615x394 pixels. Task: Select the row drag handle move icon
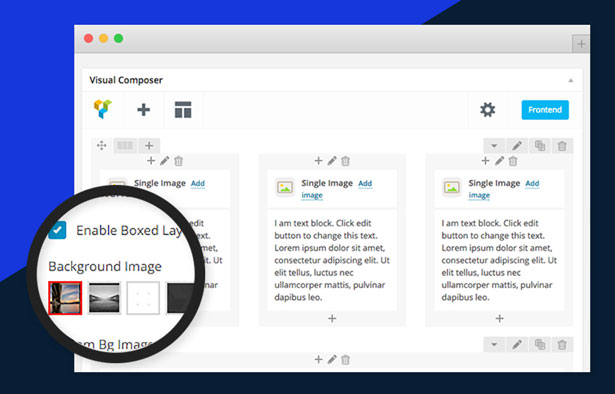[102, 146]
